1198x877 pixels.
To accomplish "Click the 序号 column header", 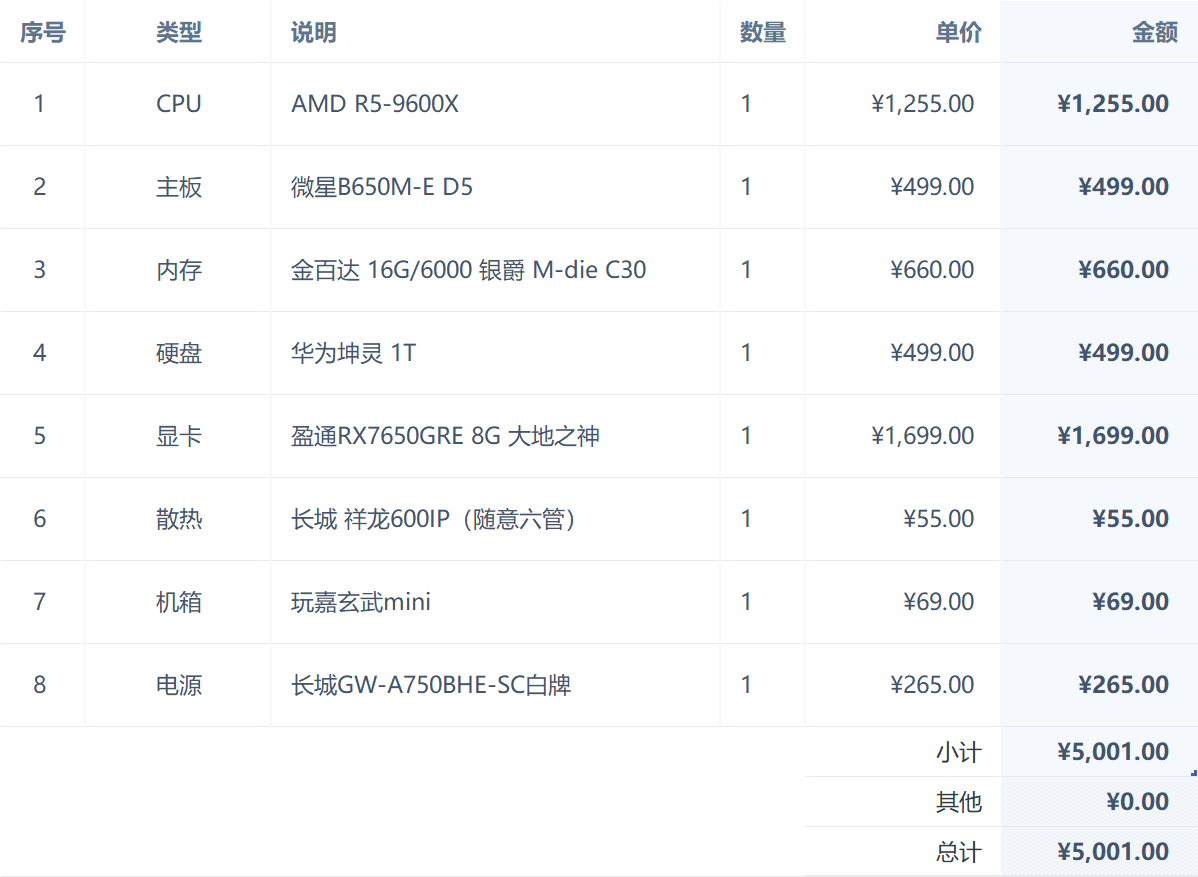I will [42, 33].
